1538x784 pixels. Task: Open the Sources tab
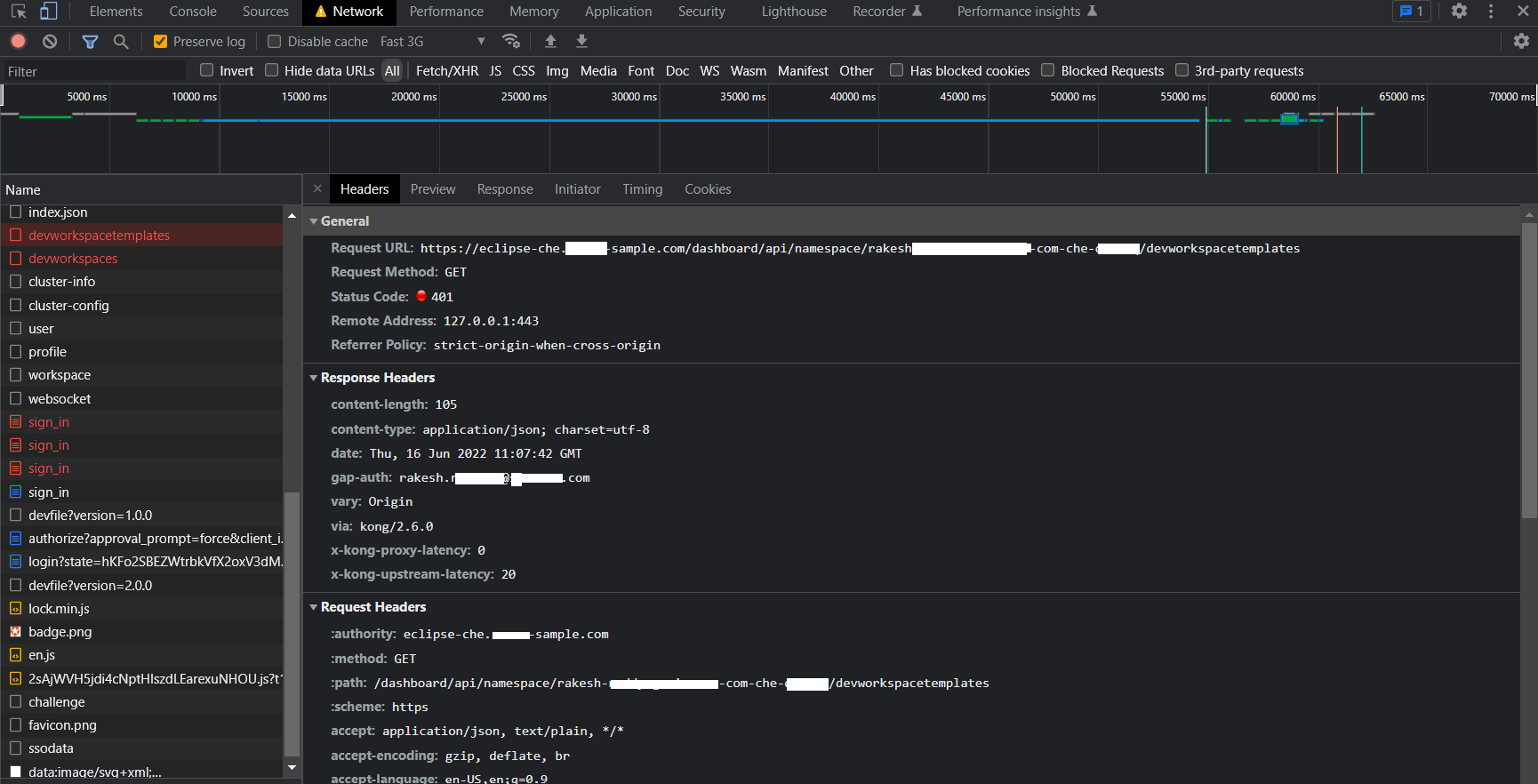coord(266,12)
